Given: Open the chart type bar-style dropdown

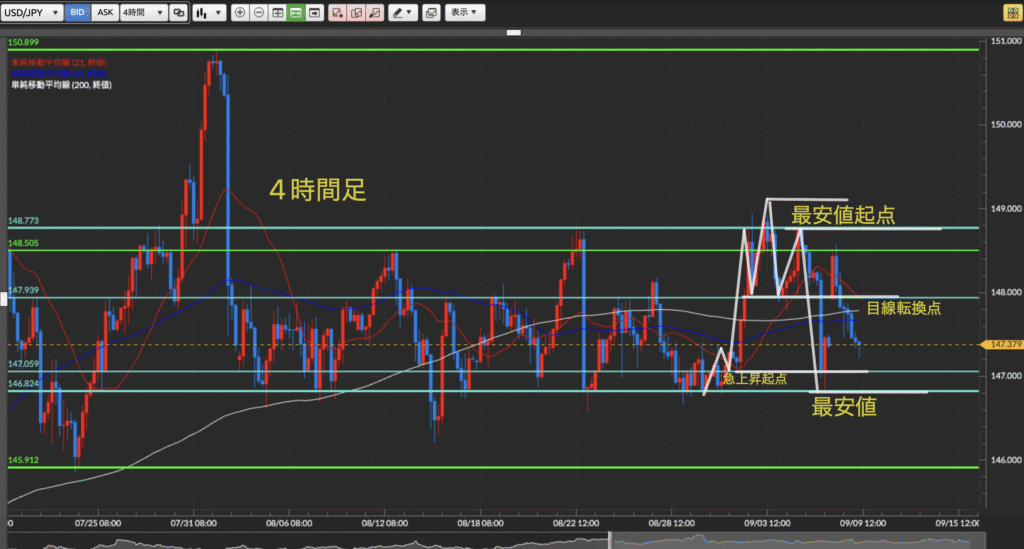Looking at the screenshot, I should 209,12.
